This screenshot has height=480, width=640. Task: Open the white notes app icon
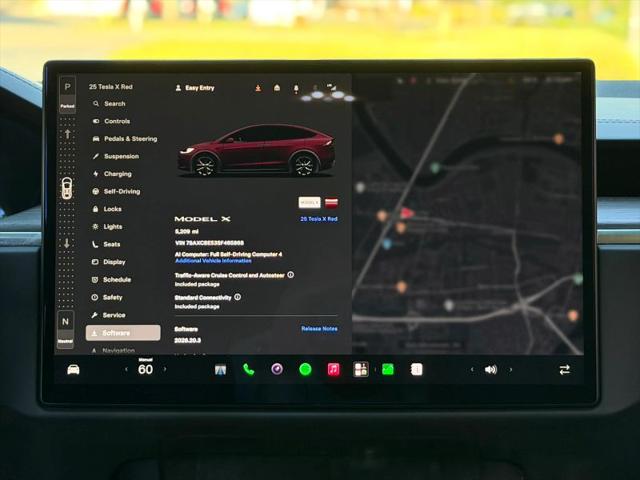pyautogui.click(x=416, y=370)
